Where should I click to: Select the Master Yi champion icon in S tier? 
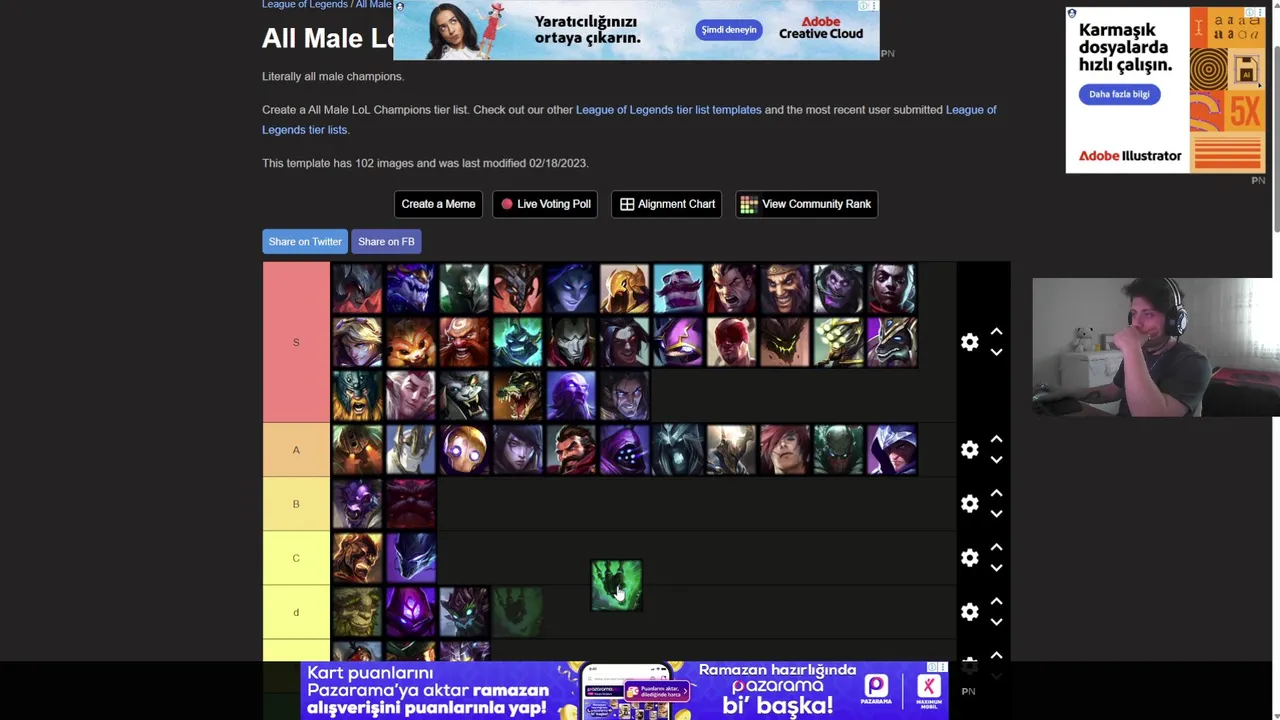pos(839,342)
